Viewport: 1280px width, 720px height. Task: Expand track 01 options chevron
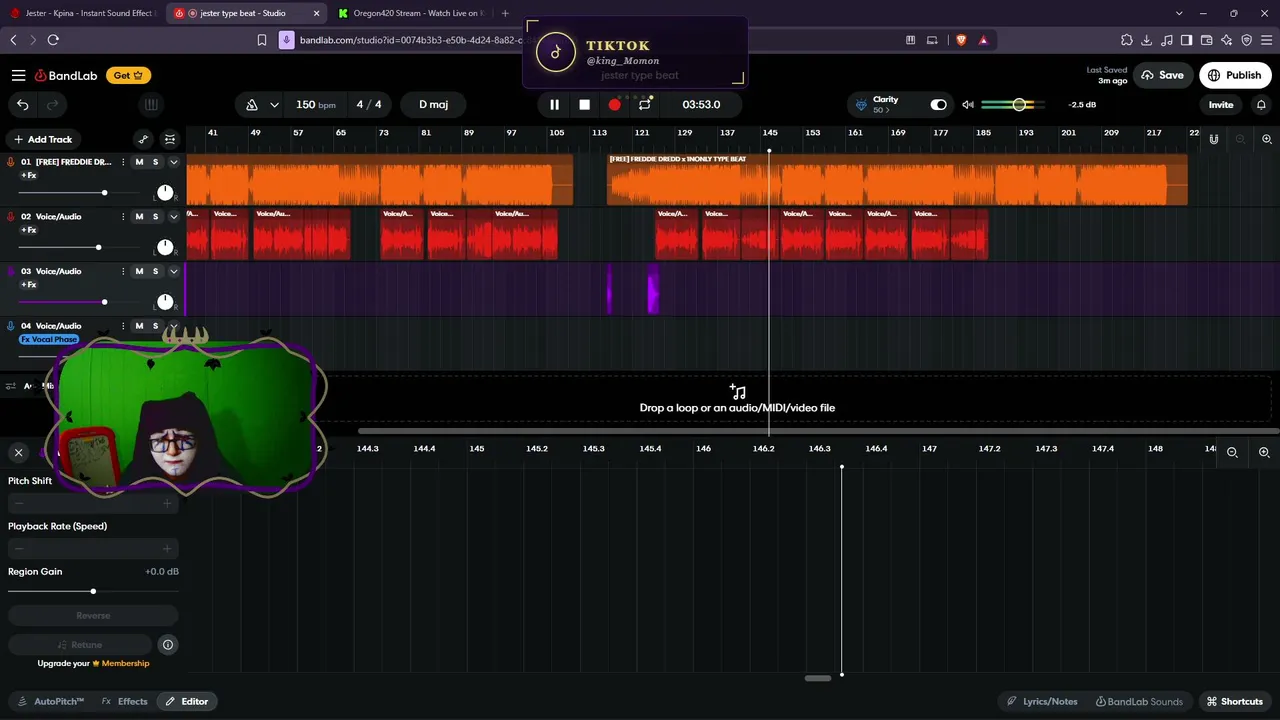[x=173, y=162]
